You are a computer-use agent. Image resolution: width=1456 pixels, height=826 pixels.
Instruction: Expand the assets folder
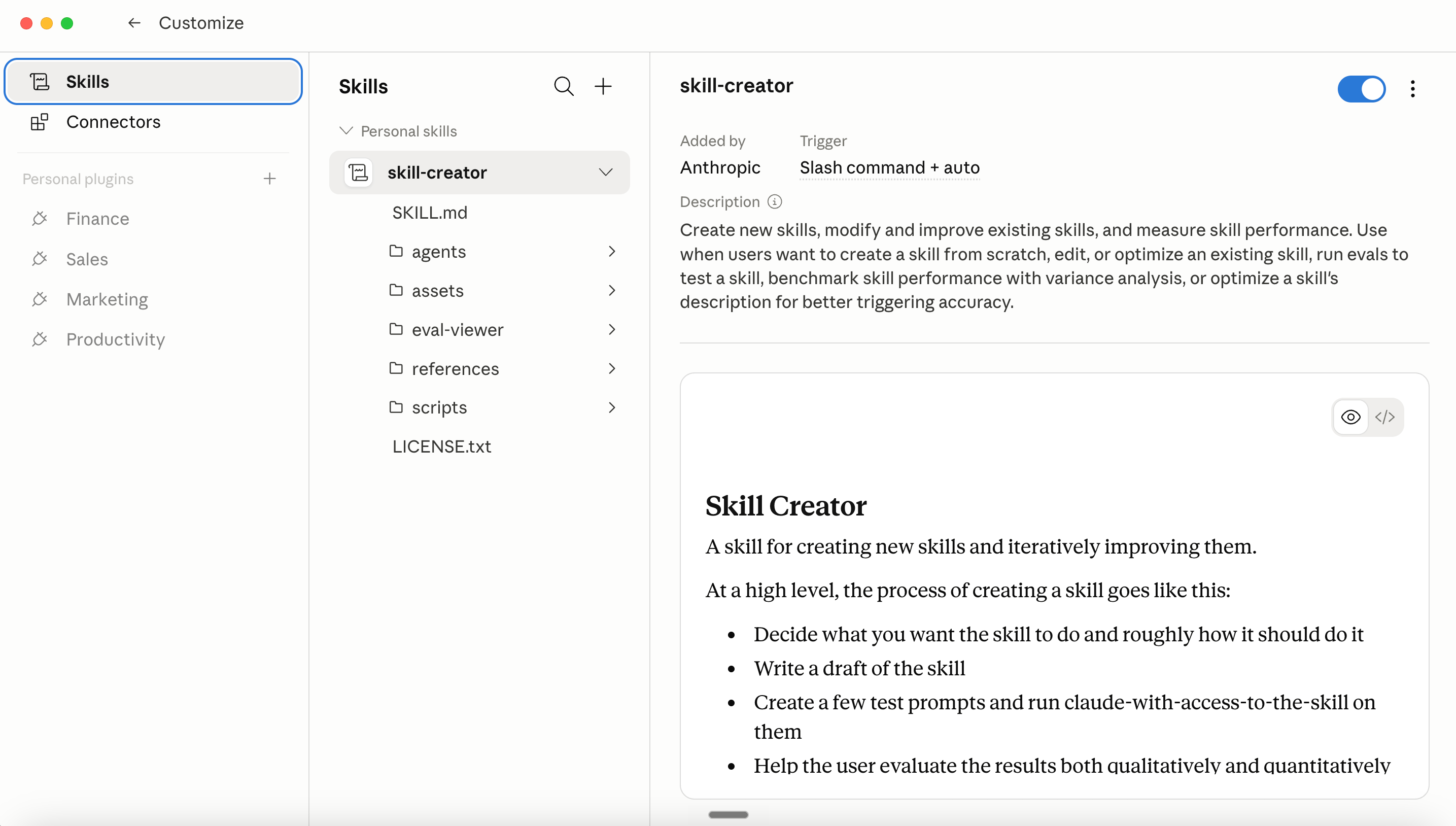click(611, 290)
